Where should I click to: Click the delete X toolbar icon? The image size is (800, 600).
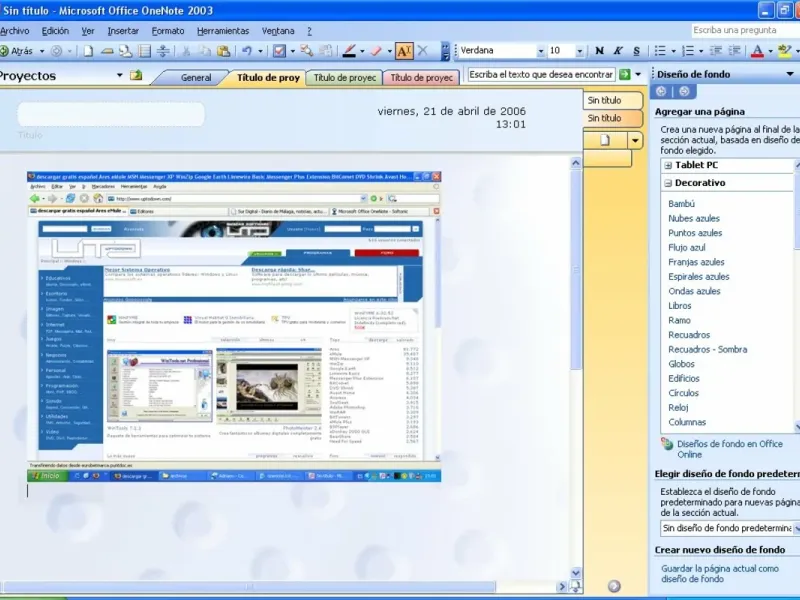pyautogui.click(x=422, y=51)
